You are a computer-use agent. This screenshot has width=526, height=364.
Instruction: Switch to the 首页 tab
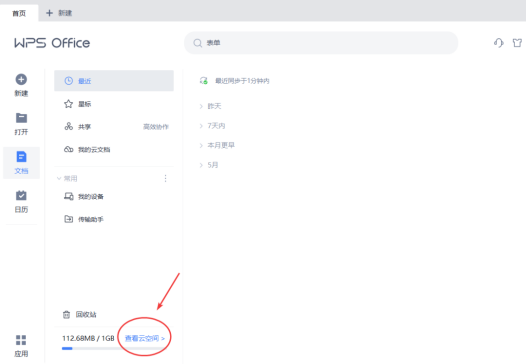pos(19,13)
